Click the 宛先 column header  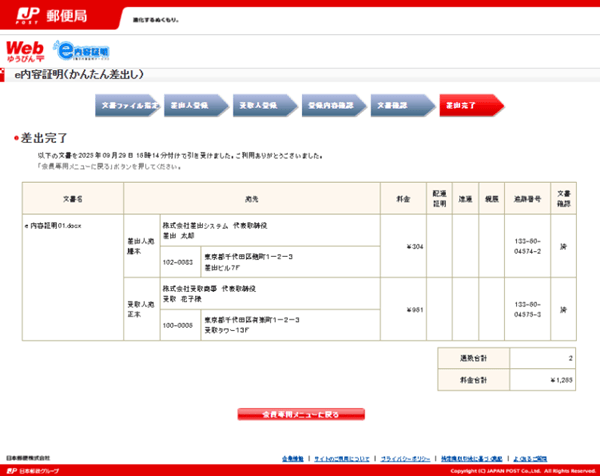252,199
